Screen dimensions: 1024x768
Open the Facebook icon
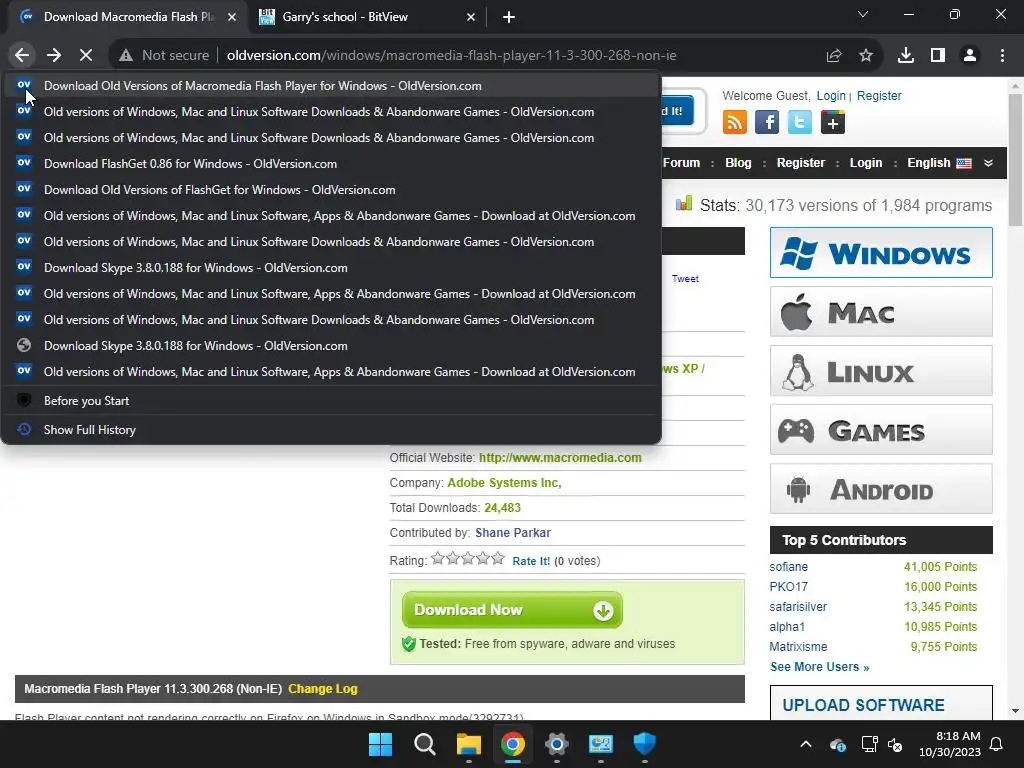767,122
